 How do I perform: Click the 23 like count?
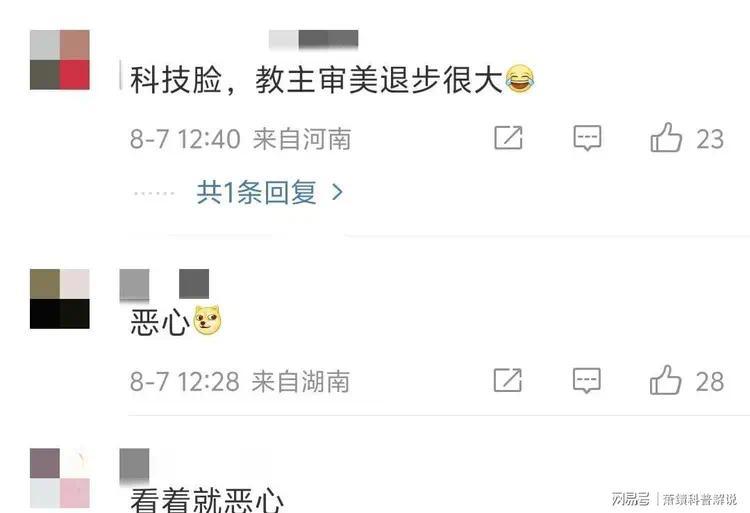click(710, 139)
